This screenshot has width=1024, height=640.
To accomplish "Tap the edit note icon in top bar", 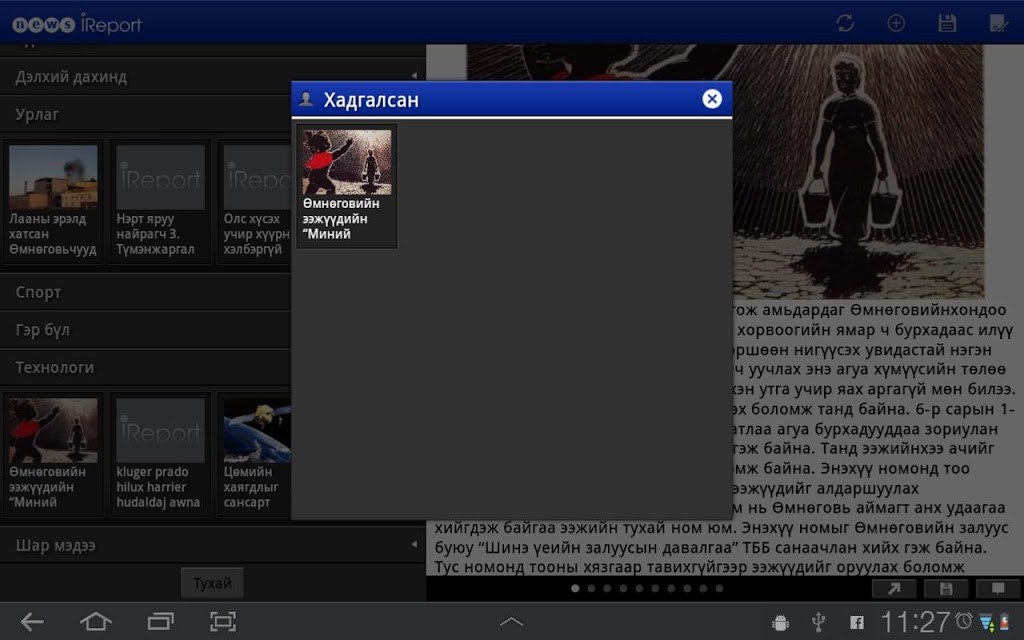I will point(999,24).
